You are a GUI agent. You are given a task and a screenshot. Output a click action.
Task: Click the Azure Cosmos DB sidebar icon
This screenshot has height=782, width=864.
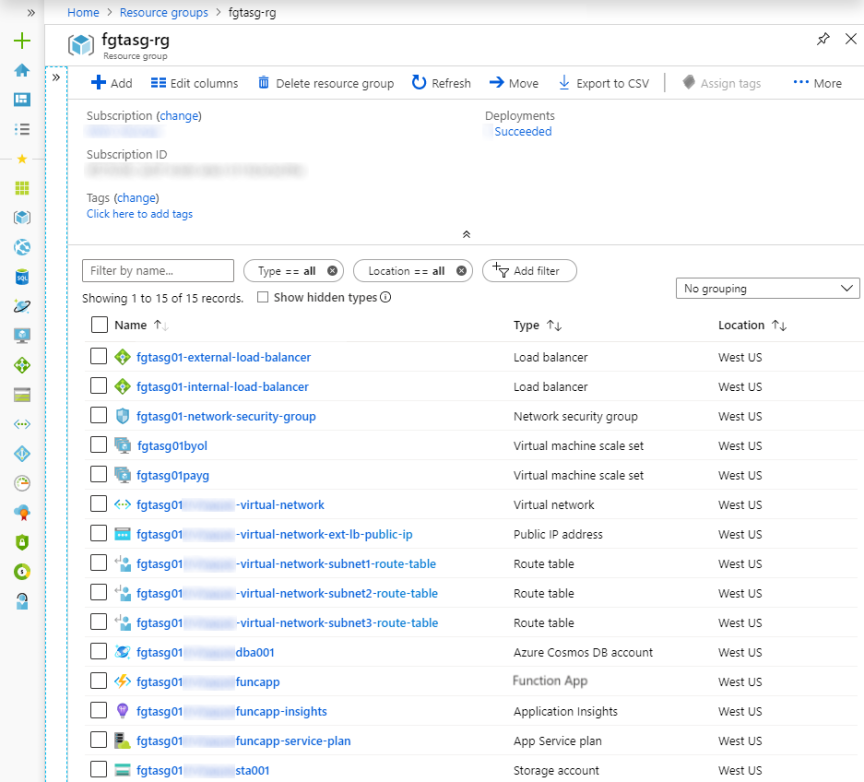[x=20, y=306]
